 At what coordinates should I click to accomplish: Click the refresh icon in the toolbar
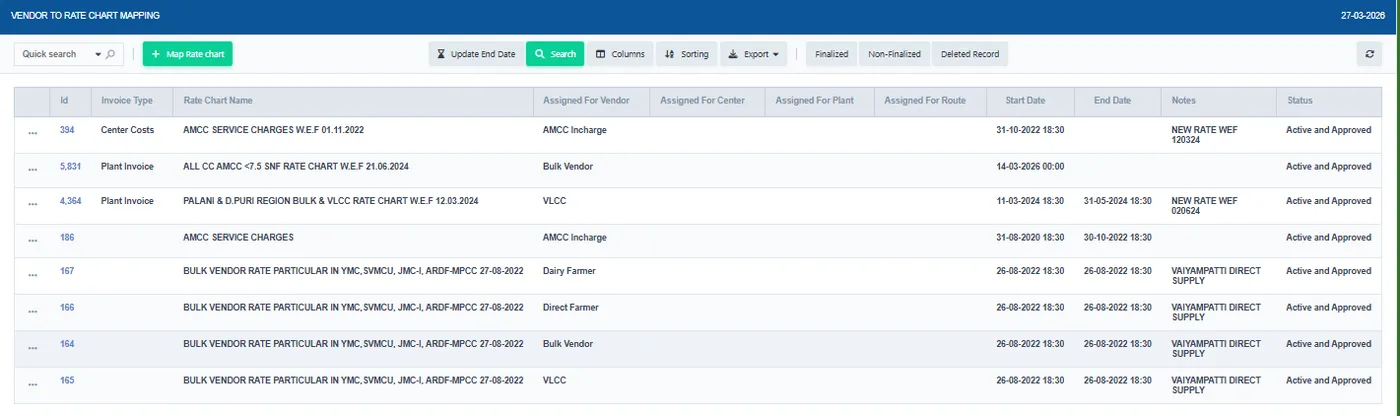coord(1370,54)
